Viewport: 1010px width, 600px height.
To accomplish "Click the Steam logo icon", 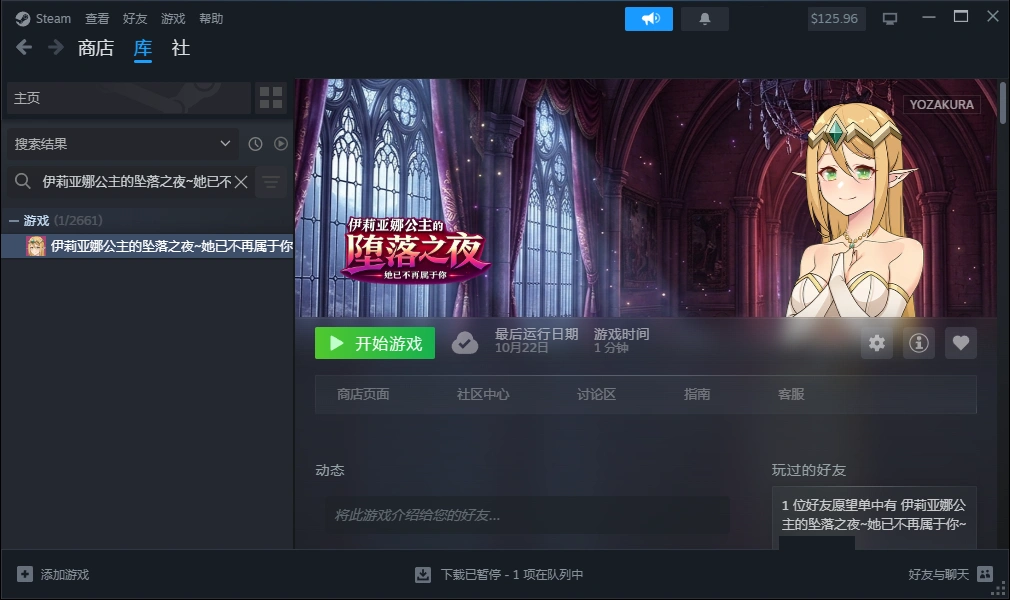I will [23, 19].
